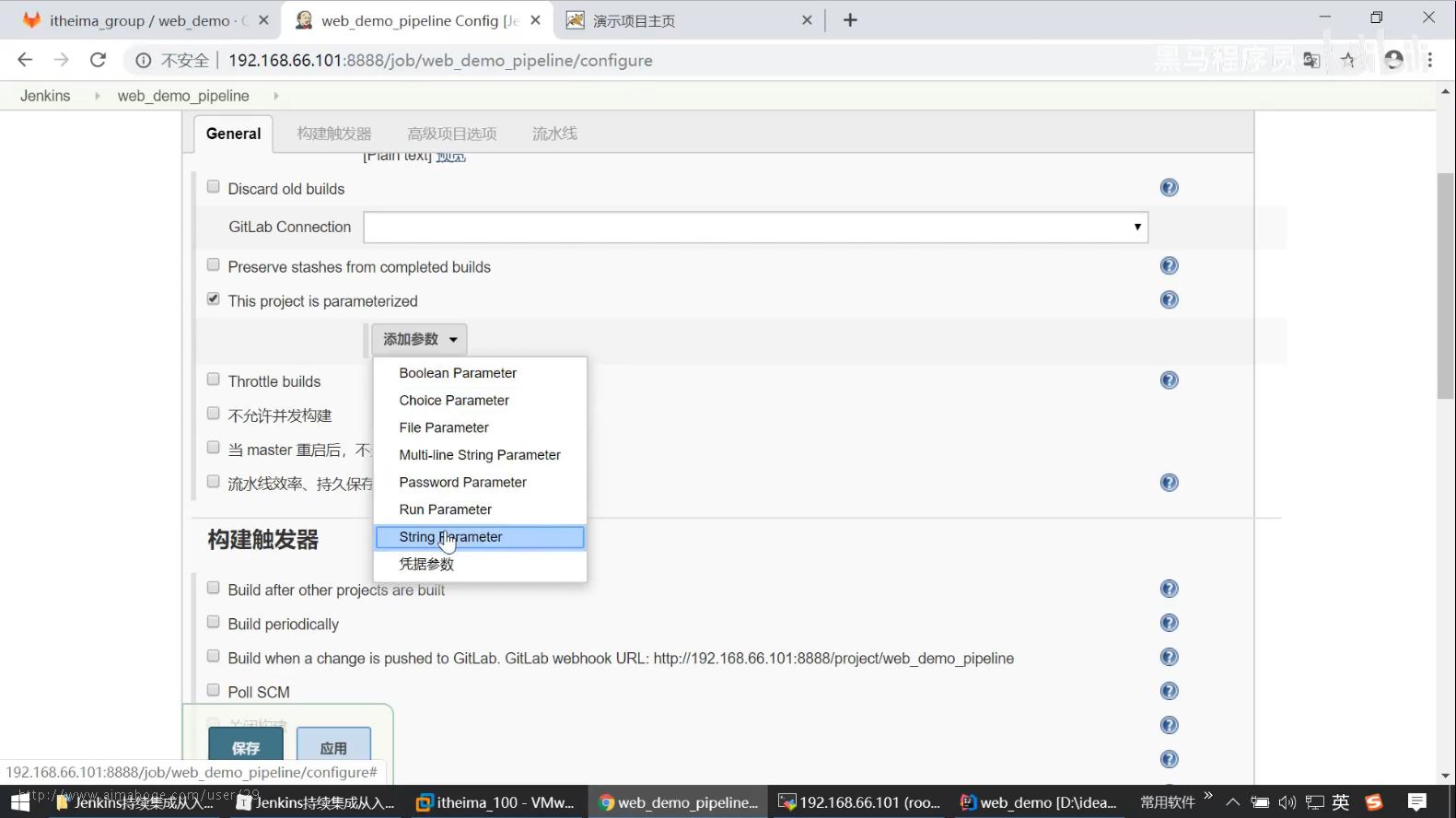
Task: Click the browser address bar URL
Action: (x=440, y=60)
